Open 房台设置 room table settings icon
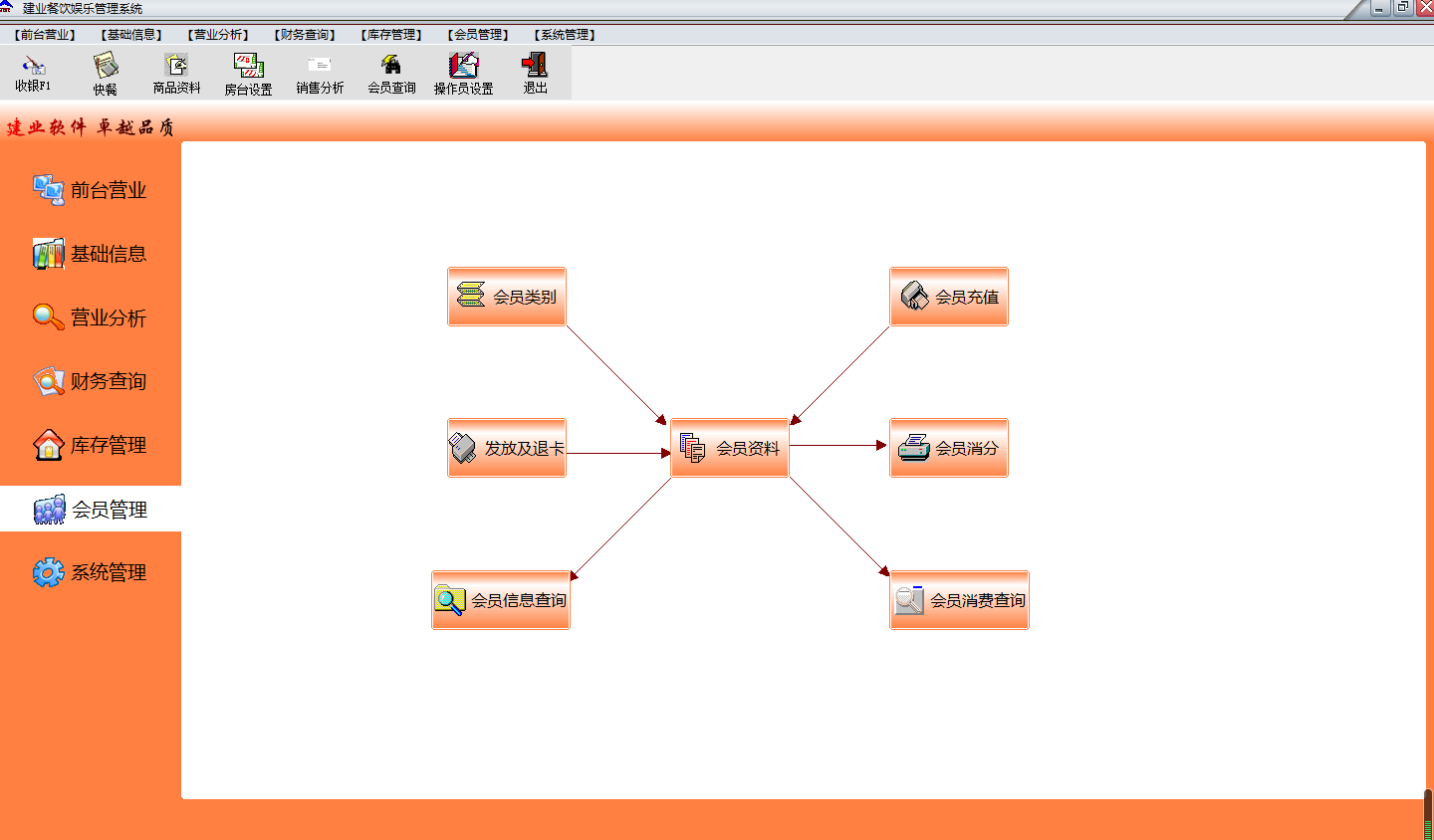This screenshot has height=840, width=1434. coord(248,73)
